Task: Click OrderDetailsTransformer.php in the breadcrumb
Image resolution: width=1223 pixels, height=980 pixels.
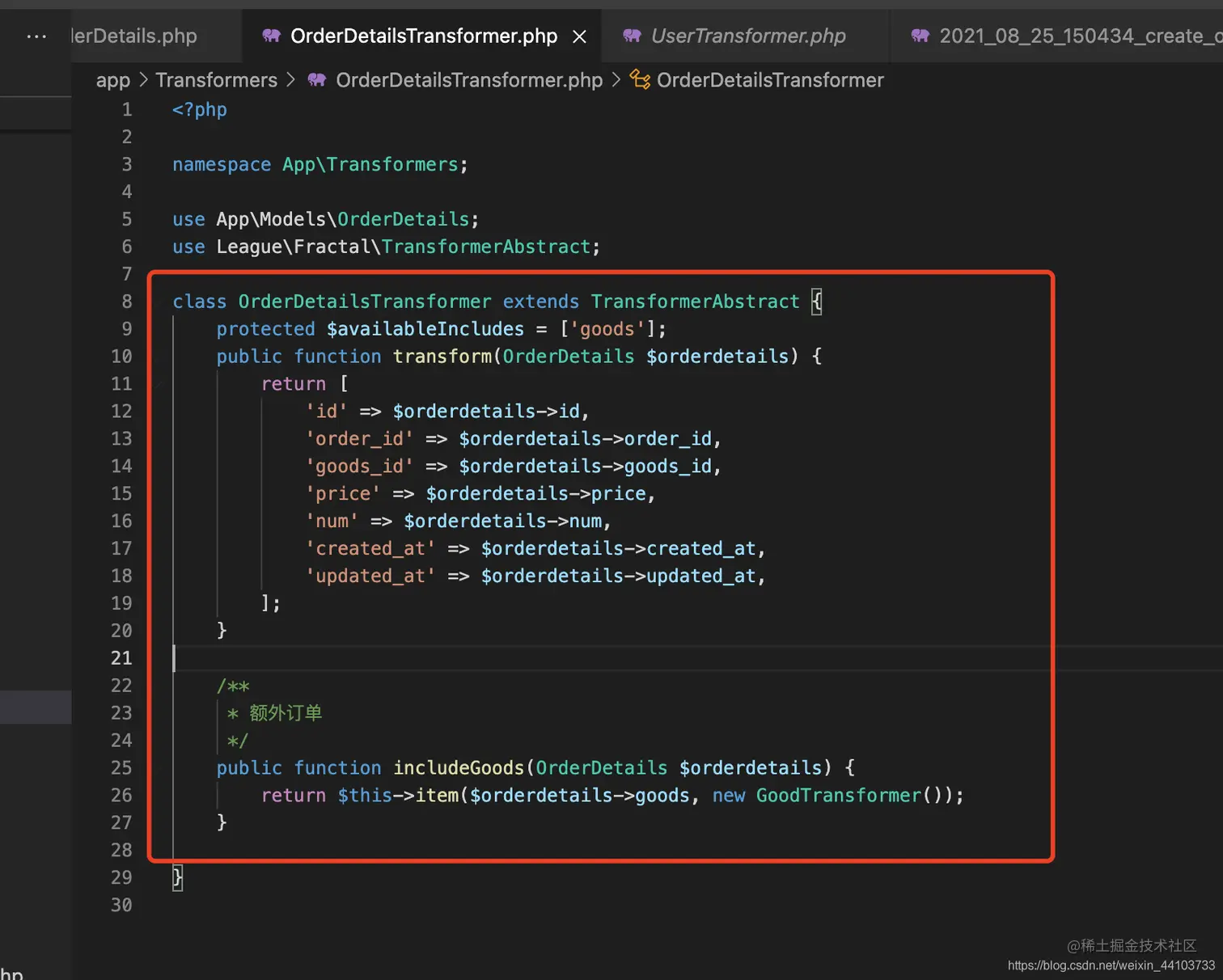Action: 469,80
